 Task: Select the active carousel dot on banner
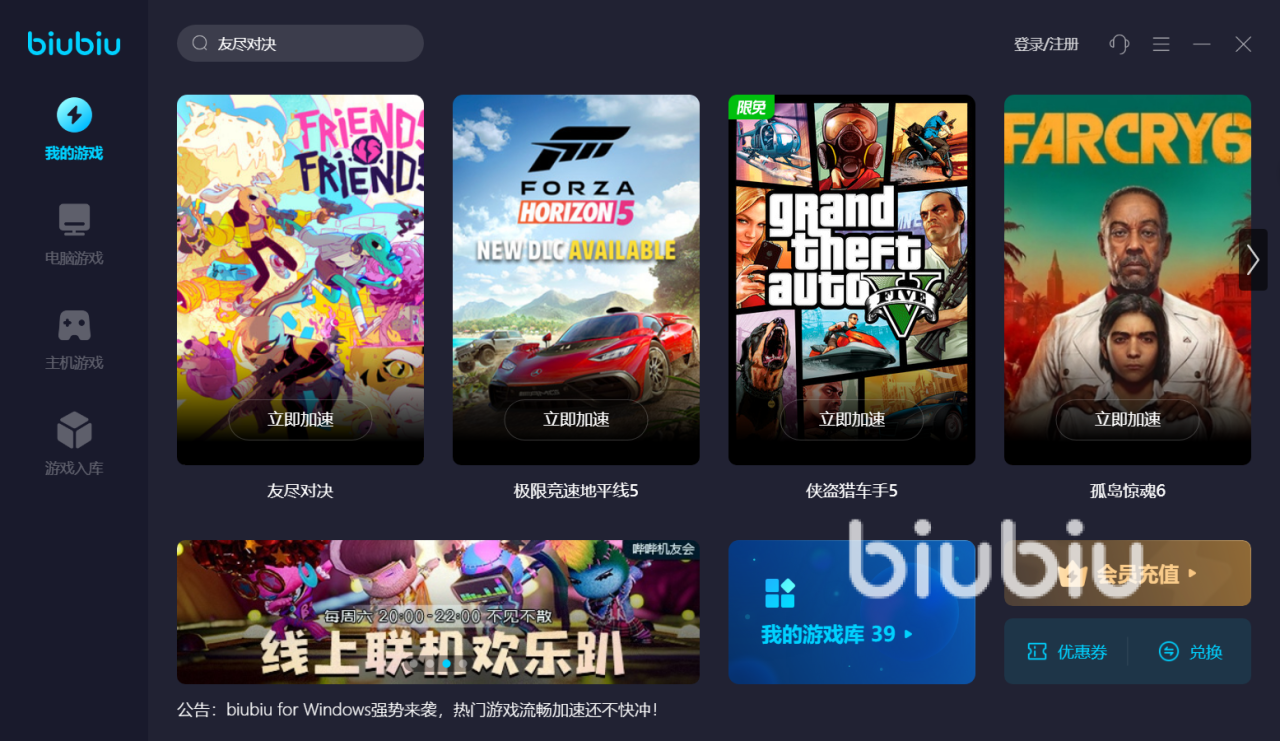pos(446,663)
